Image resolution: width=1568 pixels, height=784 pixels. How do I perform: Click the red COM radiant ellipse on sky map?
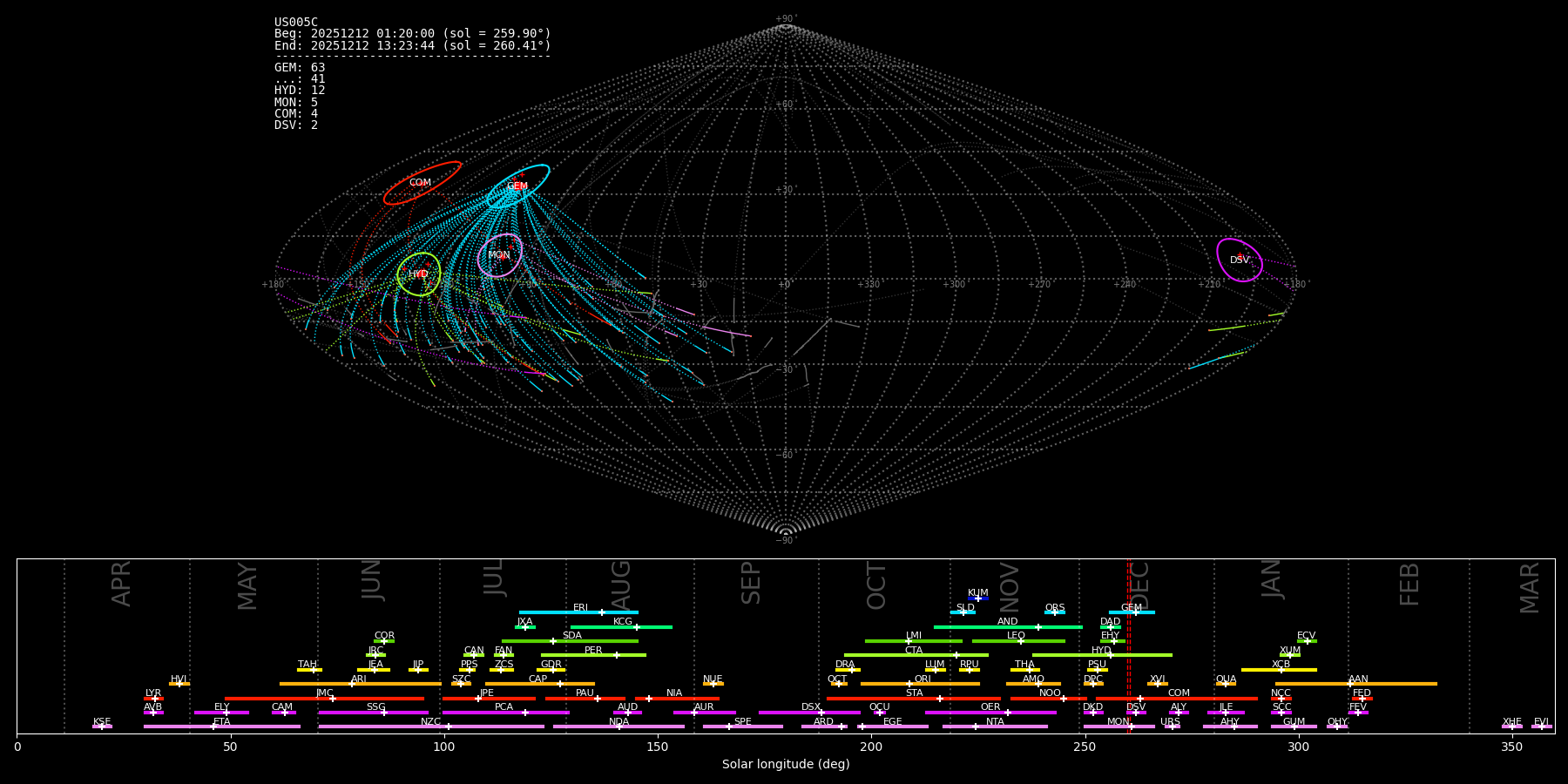click(x=422, y=183)
